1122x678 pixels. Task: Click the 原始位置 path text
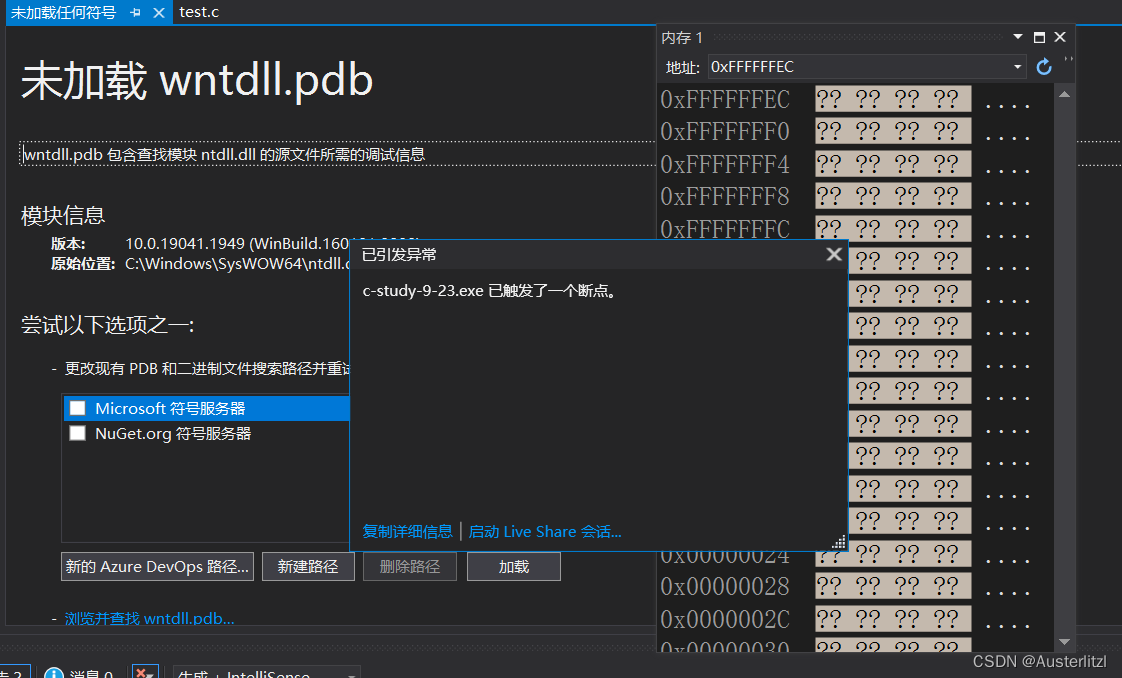[x=237, y=263]
